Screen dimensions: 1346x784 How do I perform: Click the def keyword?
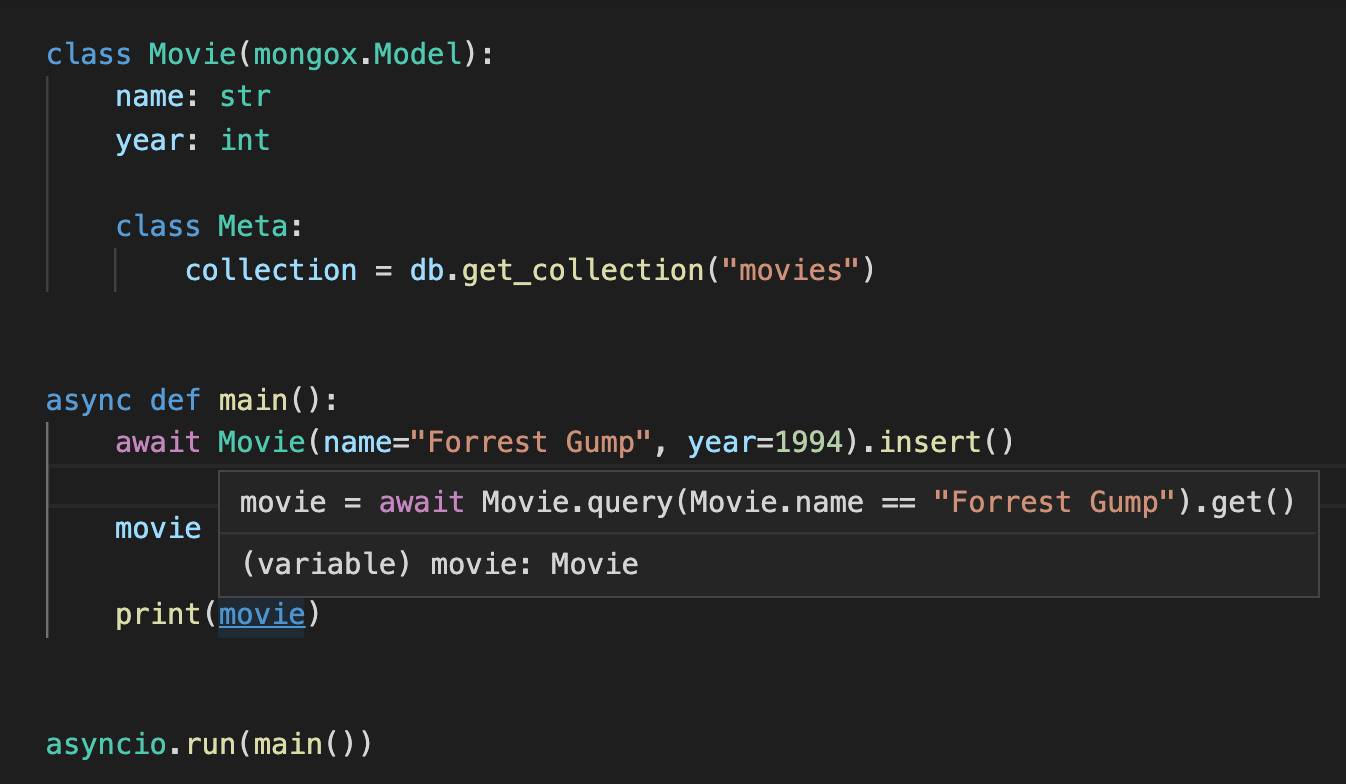click(x=175, y=400)
